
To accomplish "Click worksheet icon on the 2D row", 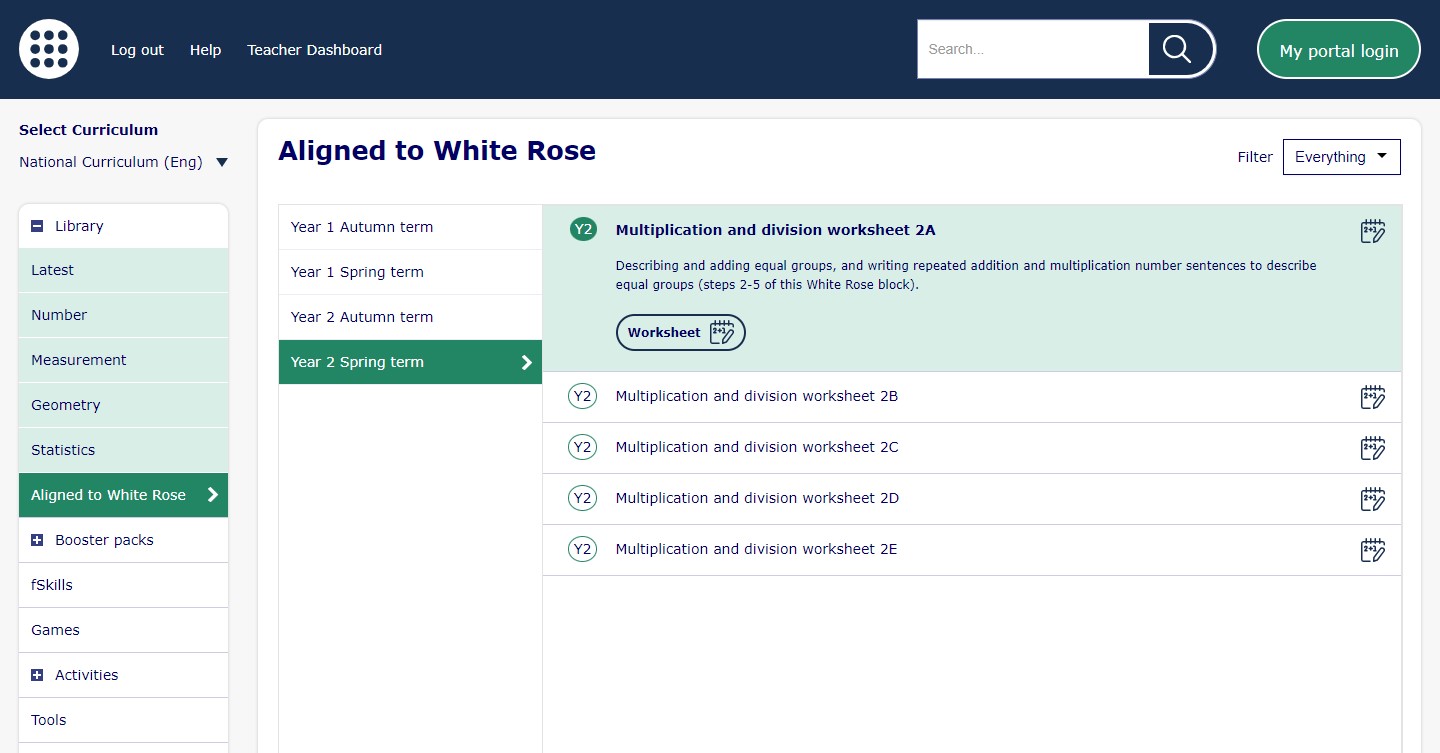I will pyautogui.click(x=1373, y=499).
